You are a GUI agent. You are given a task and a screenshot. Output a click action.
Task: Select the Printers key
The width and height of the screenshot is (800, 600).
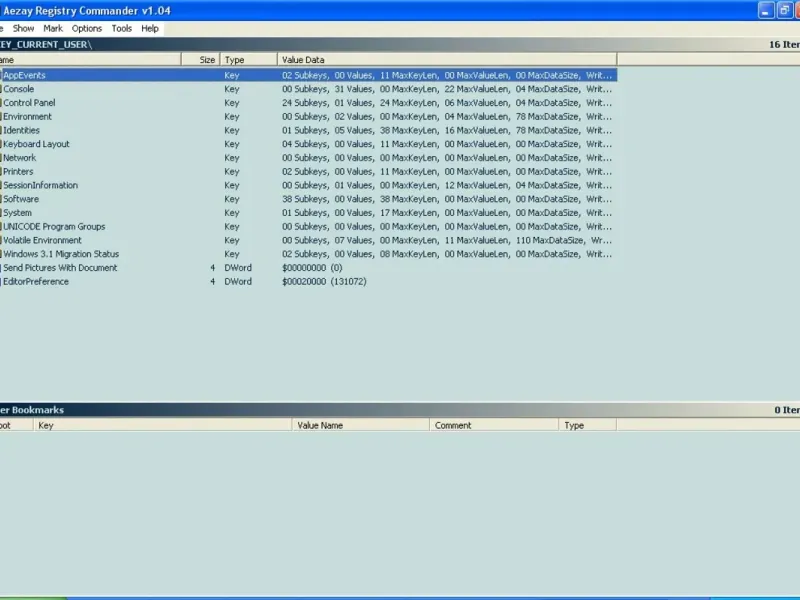18,171
